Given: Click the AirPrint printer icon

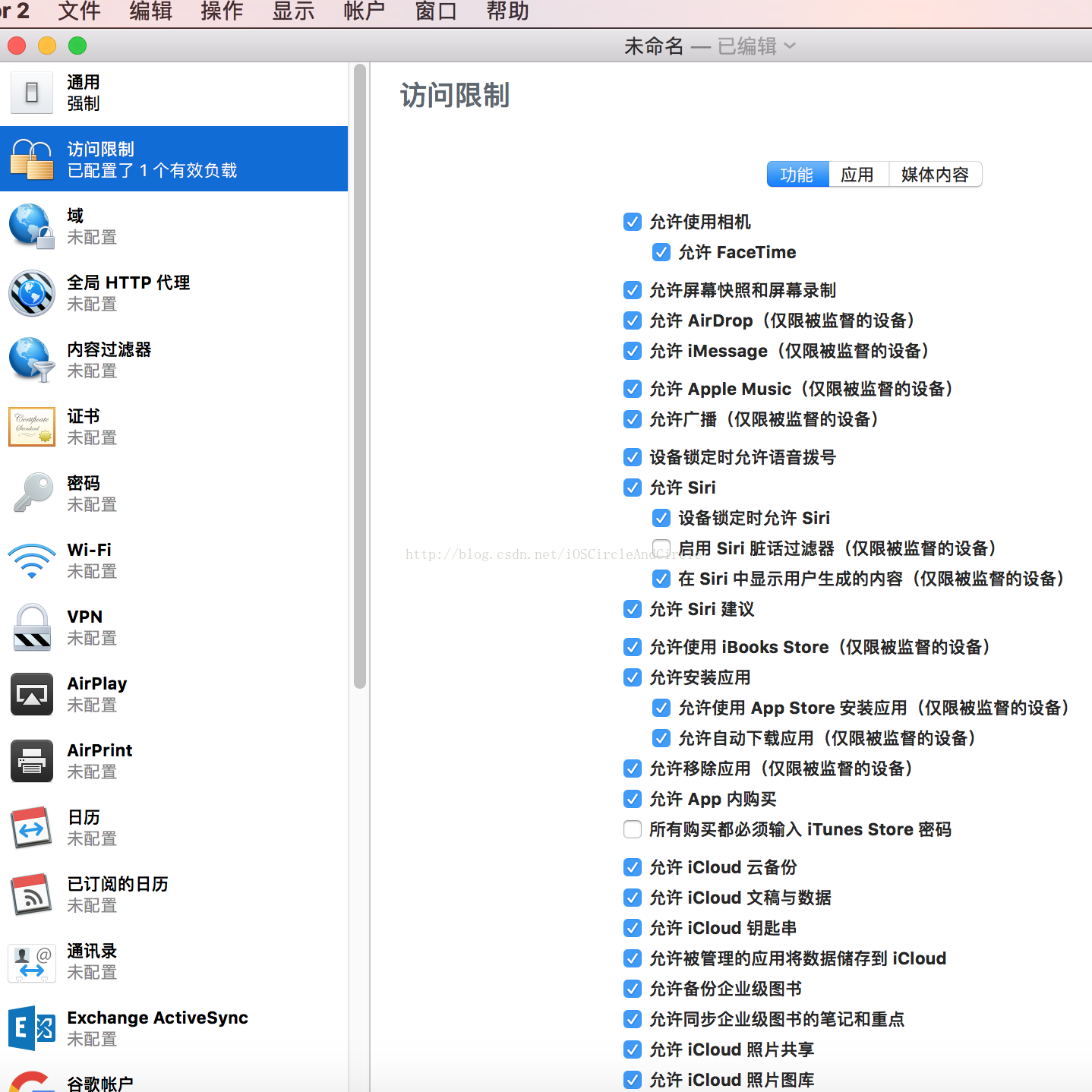Looking at the screenshot, I should (32, 761).
